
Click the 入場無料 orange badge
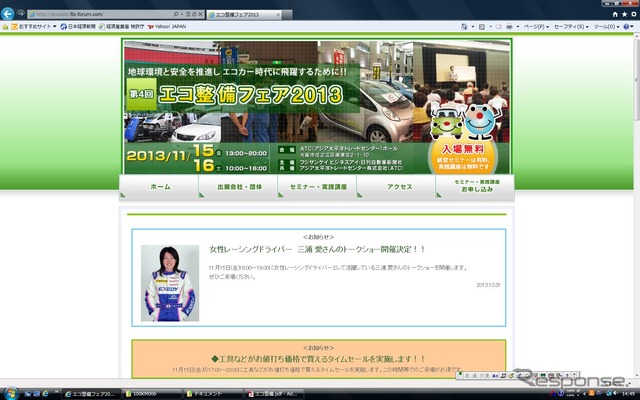[x=463, y=156]
